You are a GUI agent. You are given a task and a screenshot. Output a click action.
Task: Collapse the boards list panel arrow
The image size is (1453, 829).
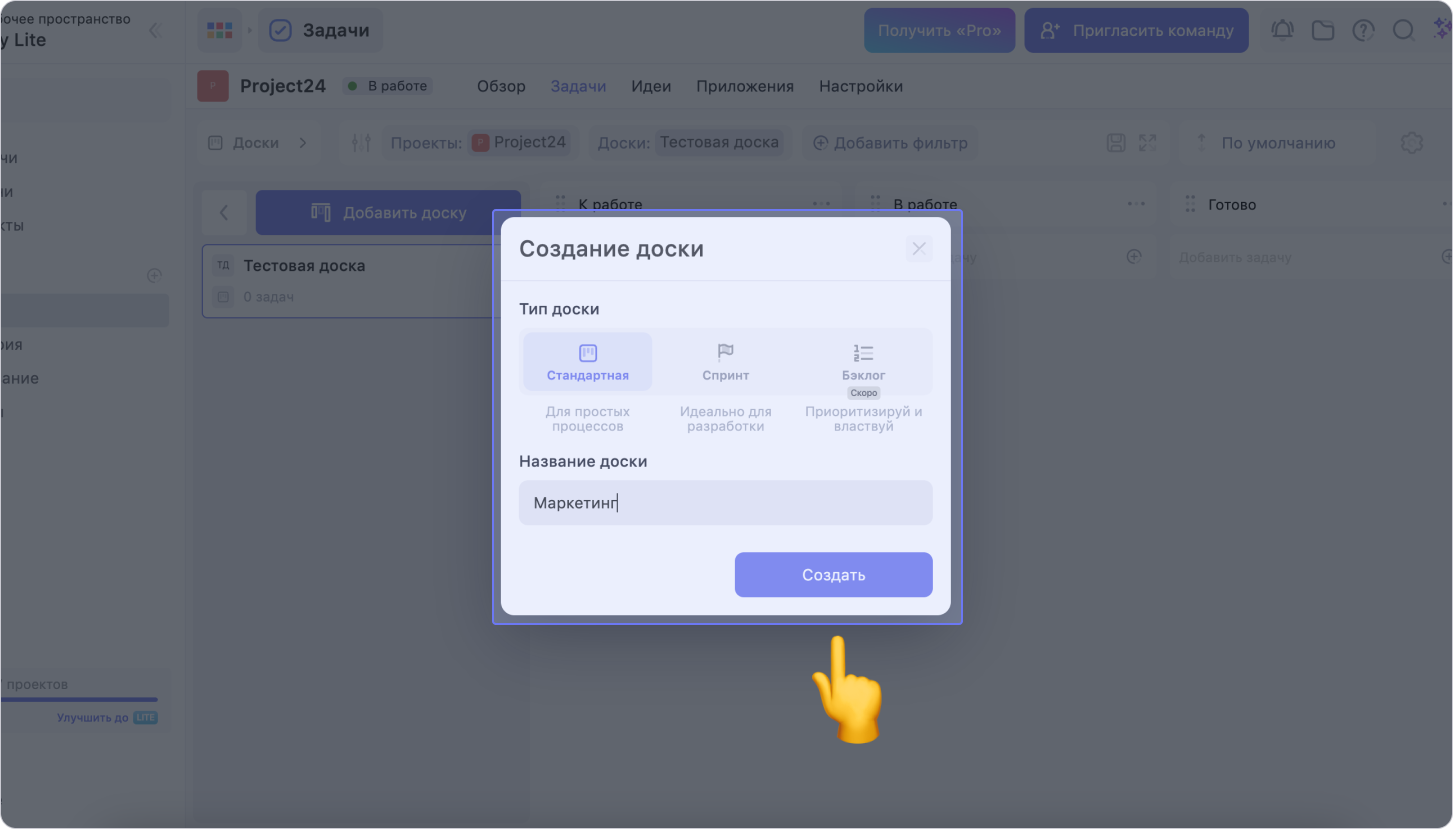coord(224,212)
